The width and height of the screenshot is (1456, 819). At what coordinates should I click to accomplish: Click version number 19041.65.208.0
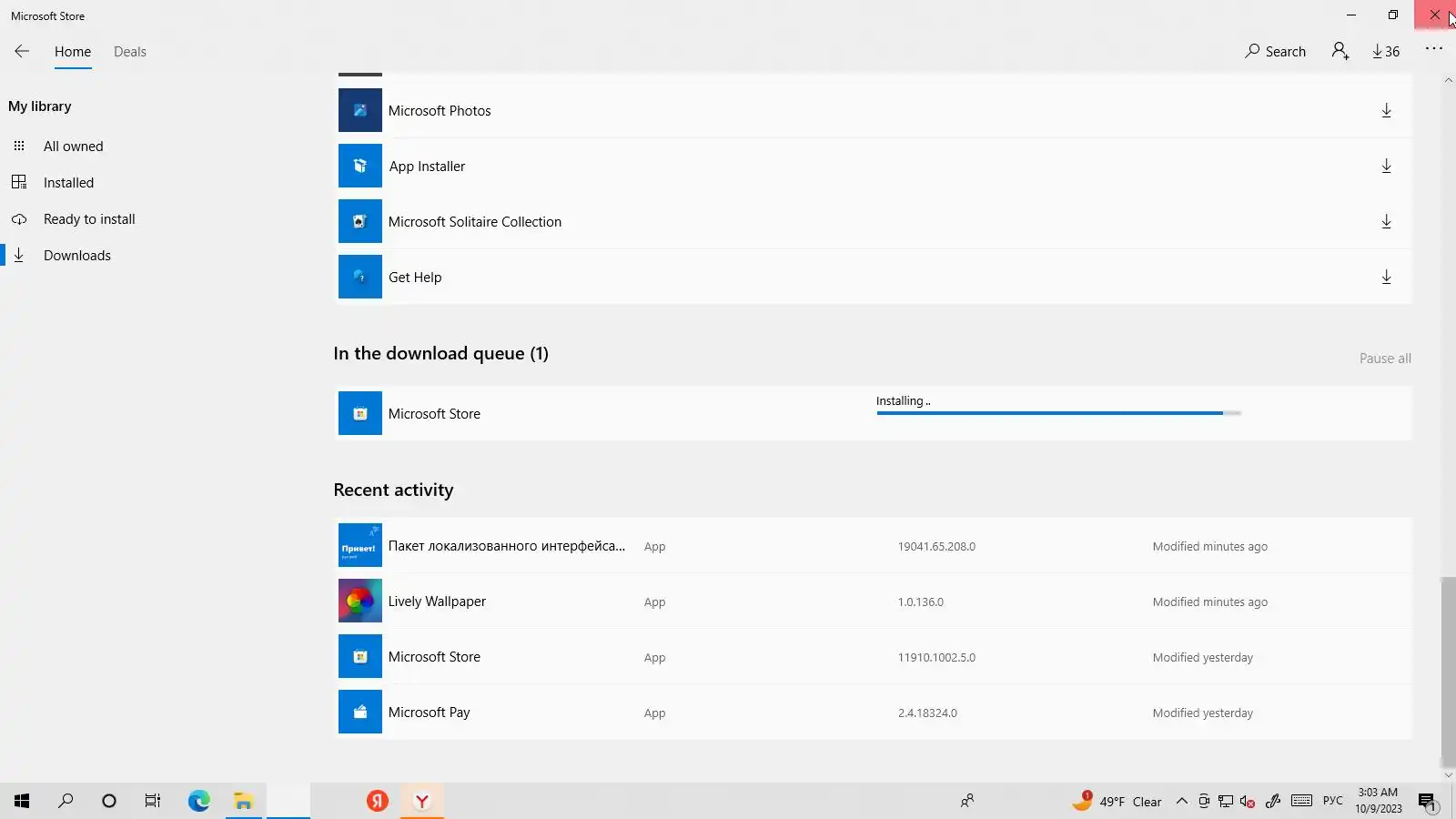936,547
